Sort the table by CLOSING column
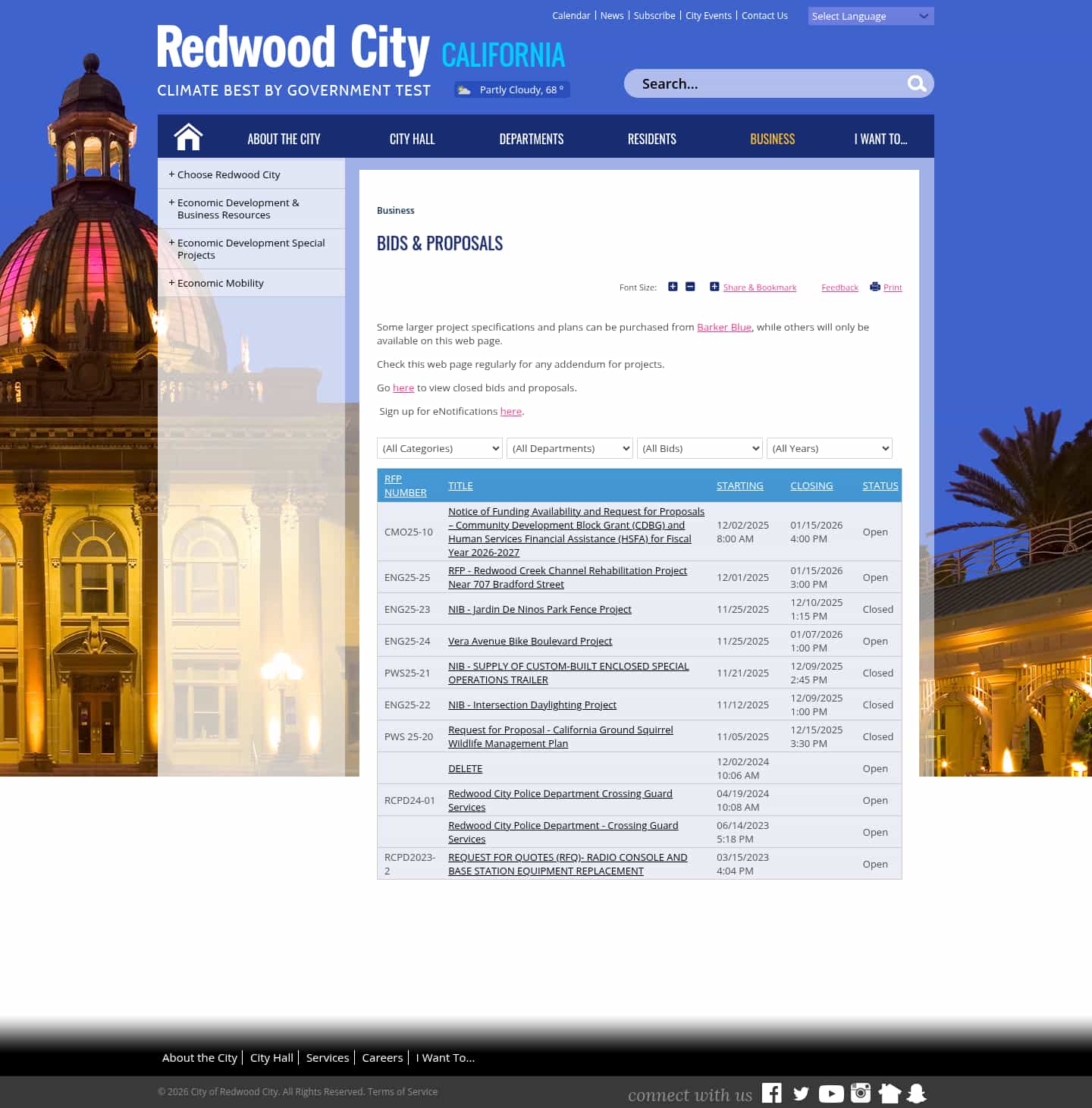 tap(811, 485)
